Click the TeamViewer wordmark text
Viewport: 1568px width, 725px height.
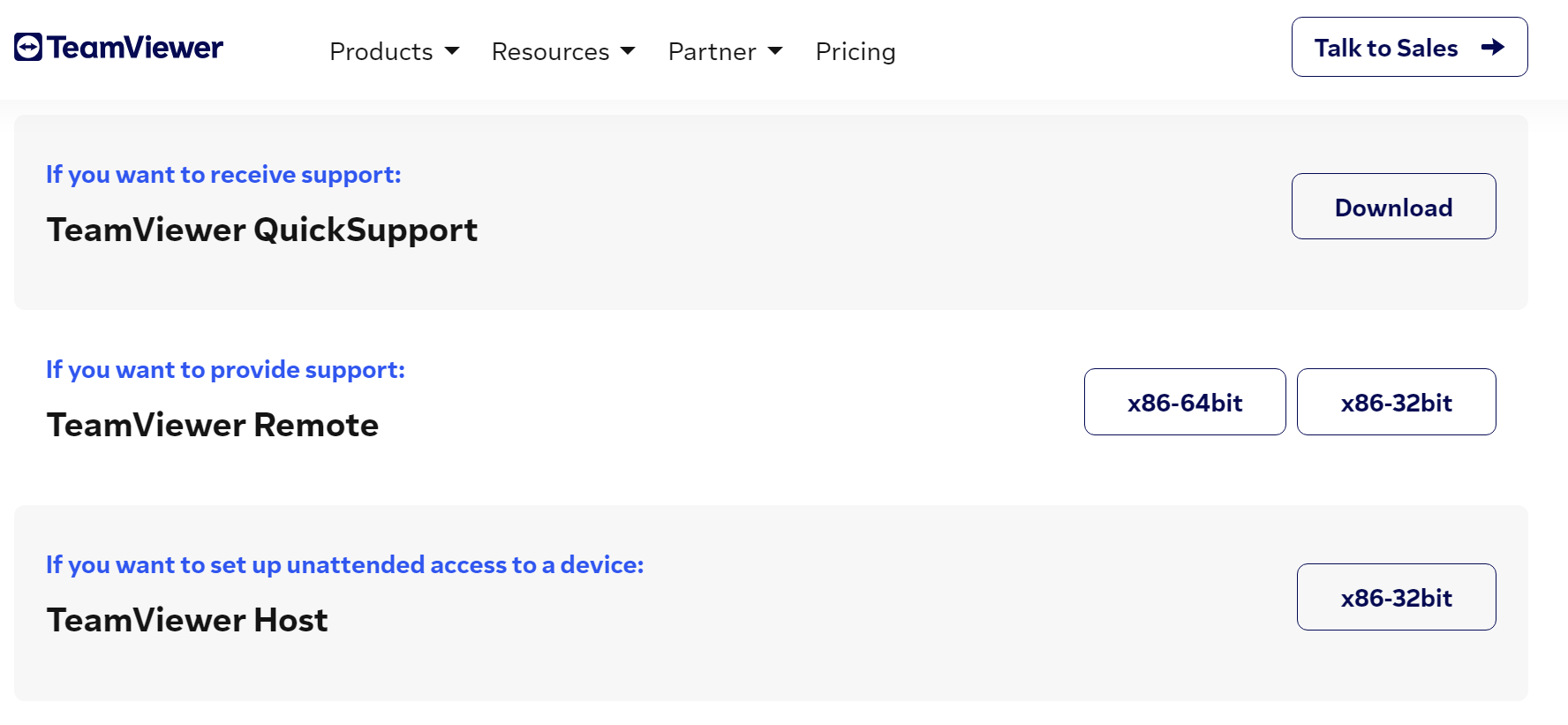point(135,48)
